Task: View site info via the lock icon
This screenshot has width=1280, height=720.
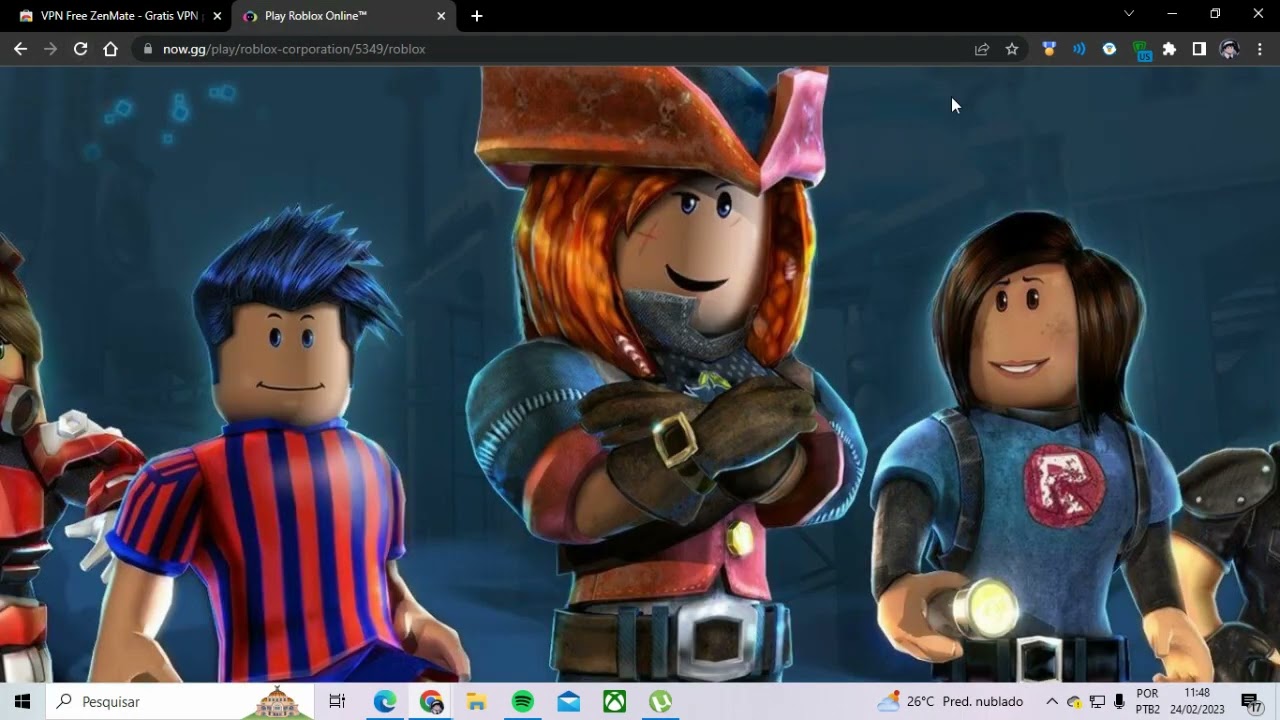Action: tap(147, 49)
